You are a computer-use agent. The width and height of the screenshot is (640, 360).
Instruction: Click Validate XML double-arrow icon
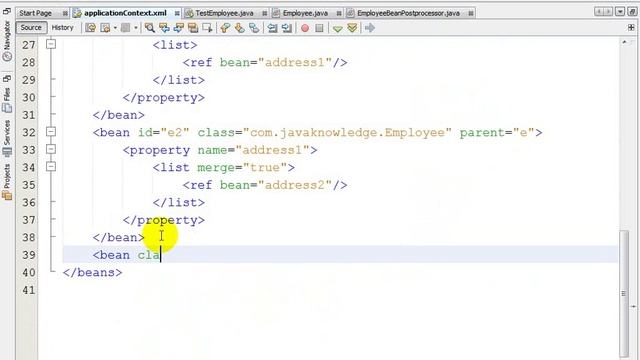click(352, 28)
